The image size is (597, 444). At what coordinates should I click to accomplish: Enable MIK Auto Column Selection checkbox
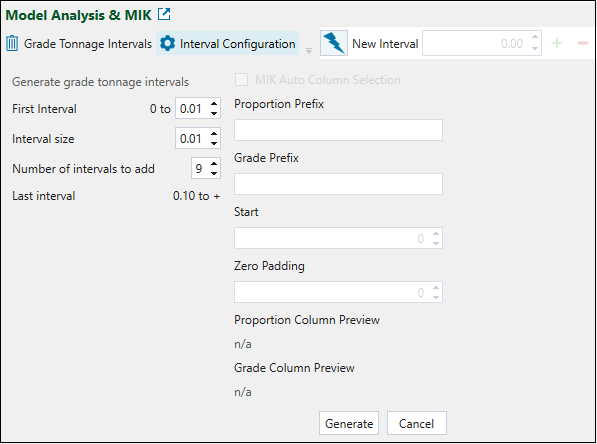[241, 80]
